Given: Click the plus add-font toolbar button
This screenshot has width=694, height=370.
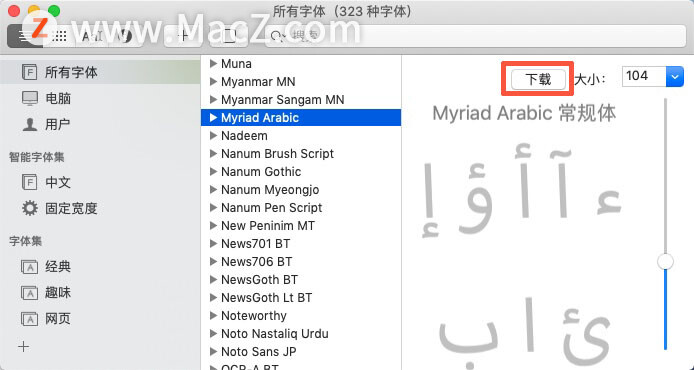Looking at the screenshot, I should click(182, 36).
